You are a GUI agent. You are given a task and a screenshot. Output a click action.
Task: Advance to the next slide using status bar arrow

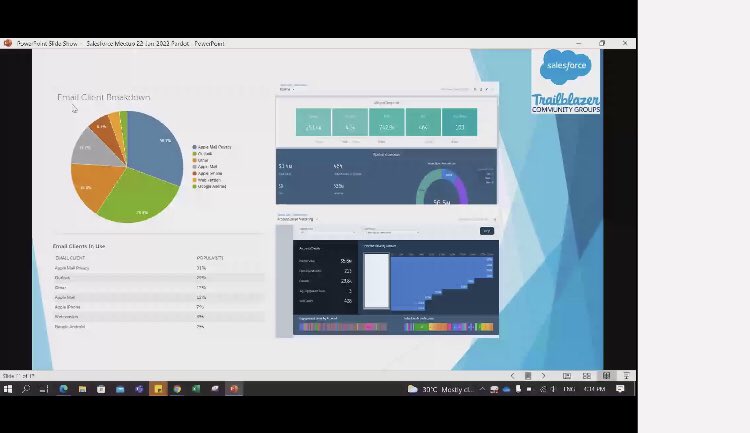tap(543, 376)
